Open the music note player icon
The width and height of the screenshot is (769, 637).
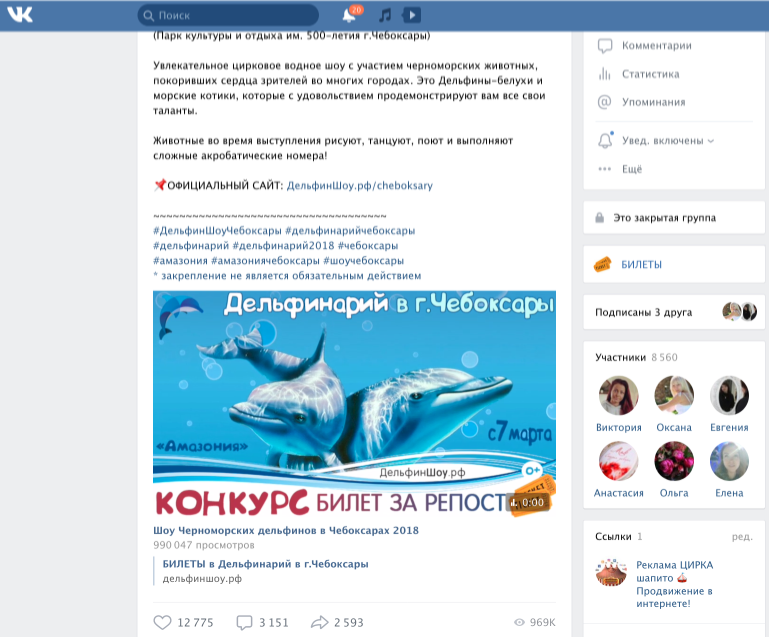pos(385,15)
